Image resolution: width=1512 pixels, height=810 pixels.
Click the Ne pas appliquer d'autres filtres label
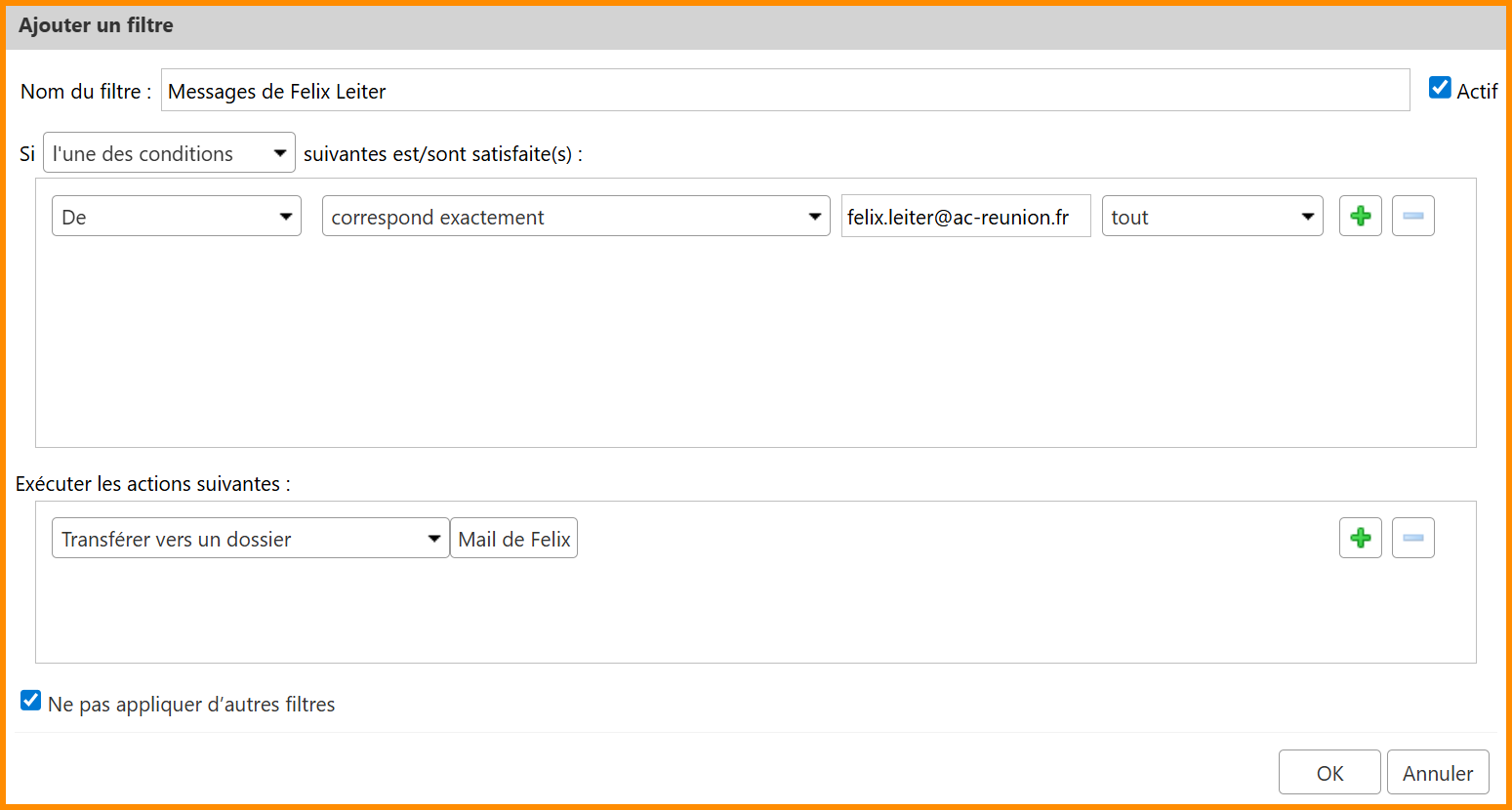[191, 705]
